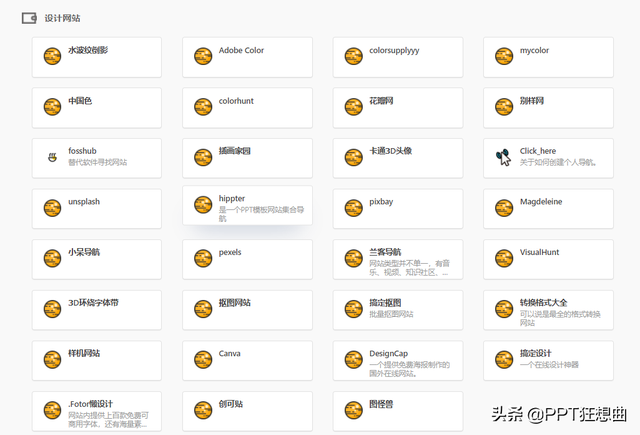
Task: Click the hippter card icon
Action: tap(203, 205)
